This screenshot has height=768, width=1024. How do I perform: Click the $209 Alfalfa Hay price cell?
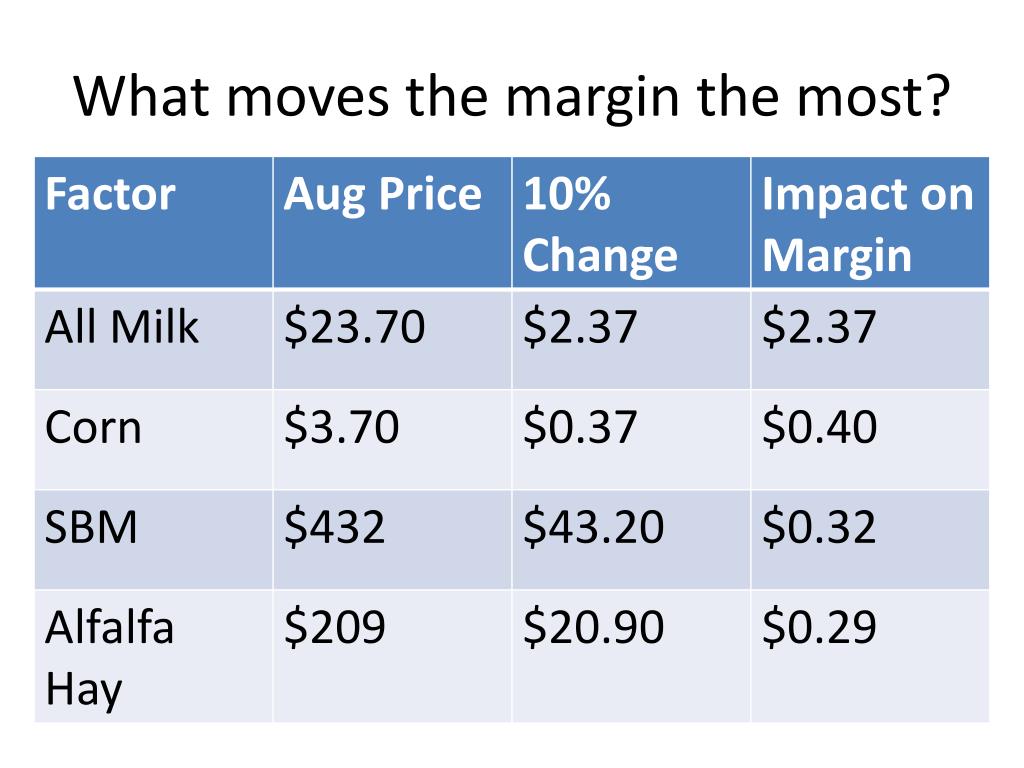[392, 656]
